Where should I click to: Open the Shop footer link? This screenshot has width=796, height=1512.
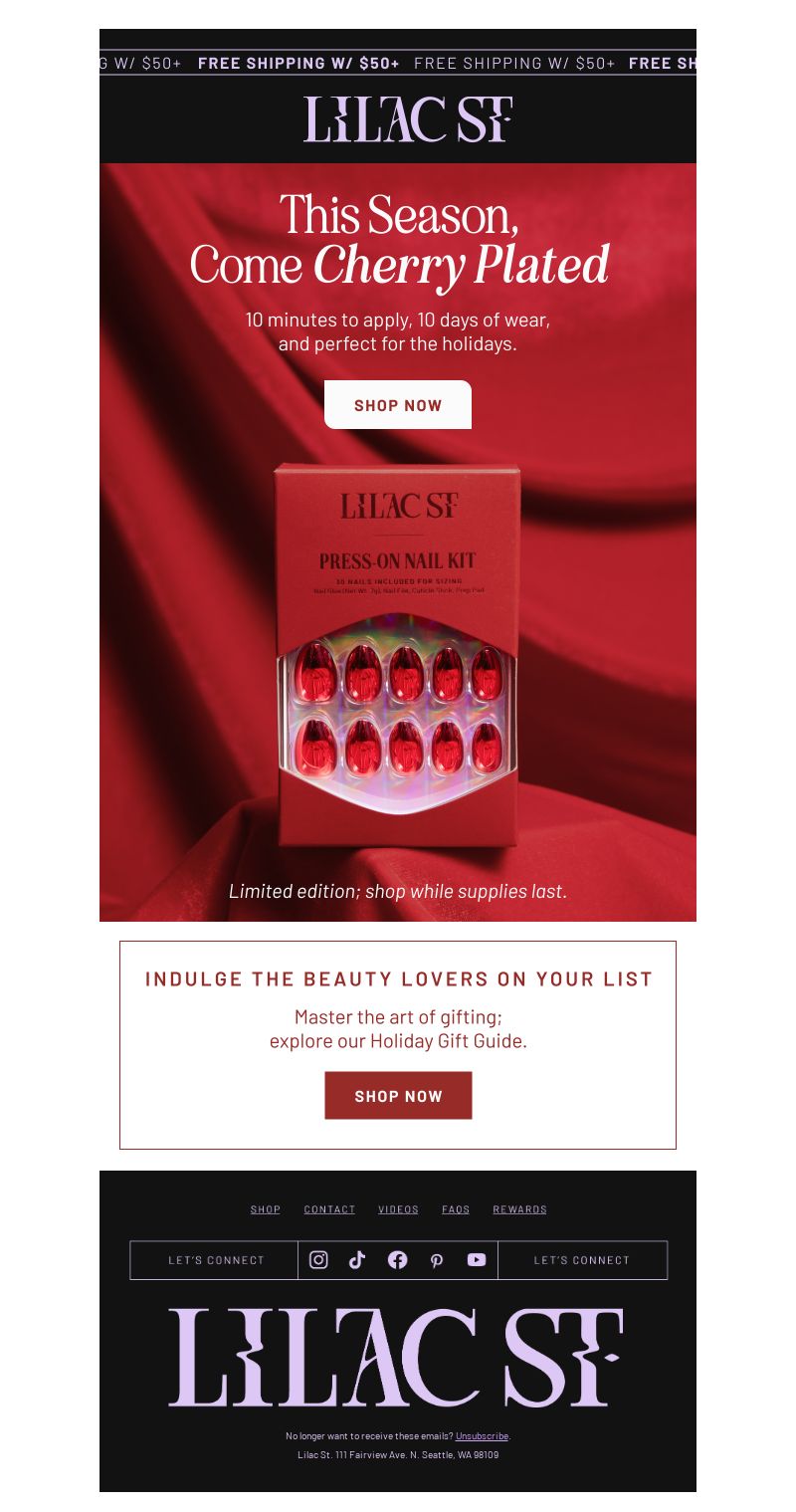[x=266, y=1209]
